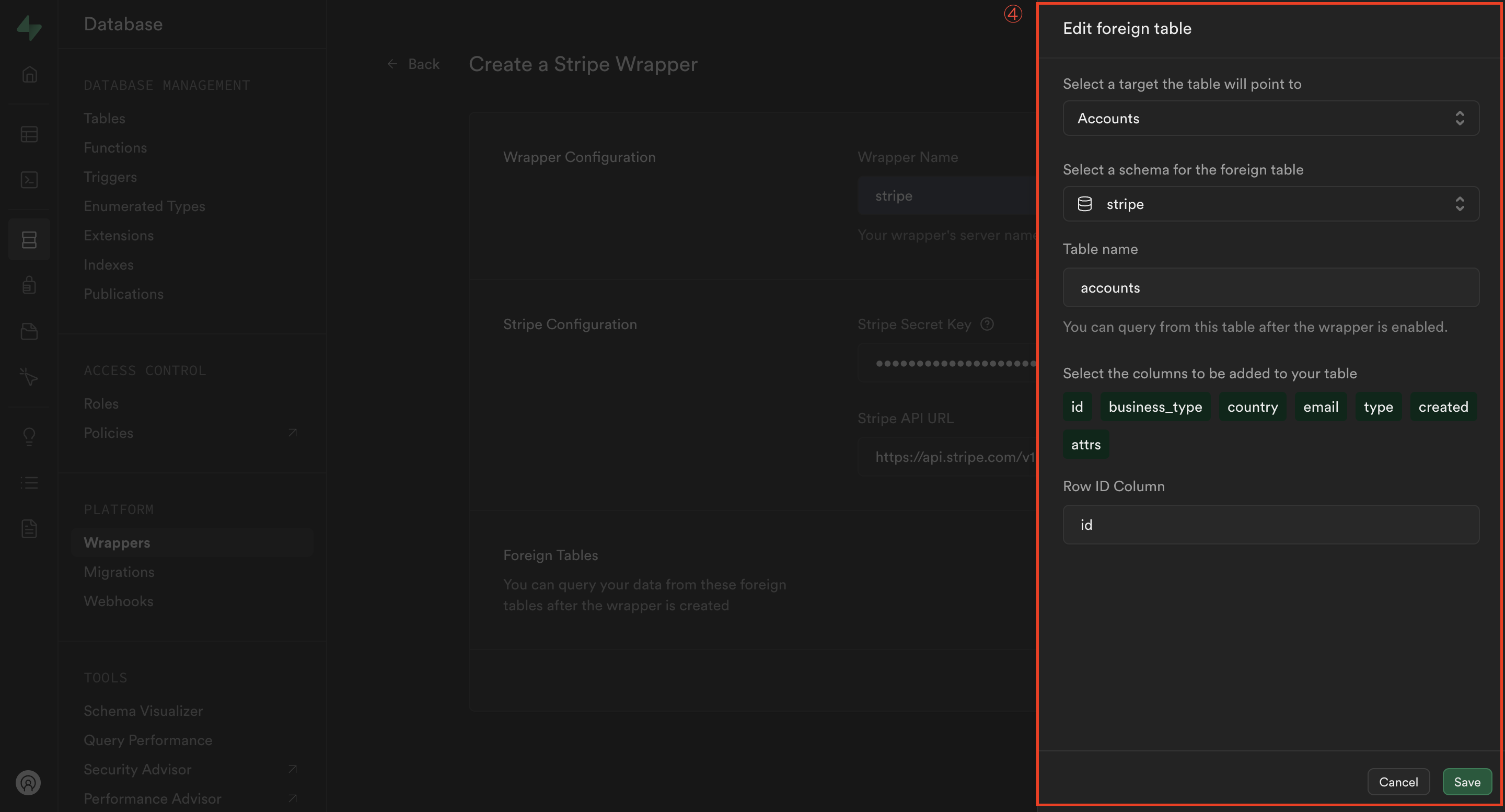Screen dimensions: 1505x812
Task: Click the Cancel button in Edit foreign table
Action: click(x=1399, y=781)
